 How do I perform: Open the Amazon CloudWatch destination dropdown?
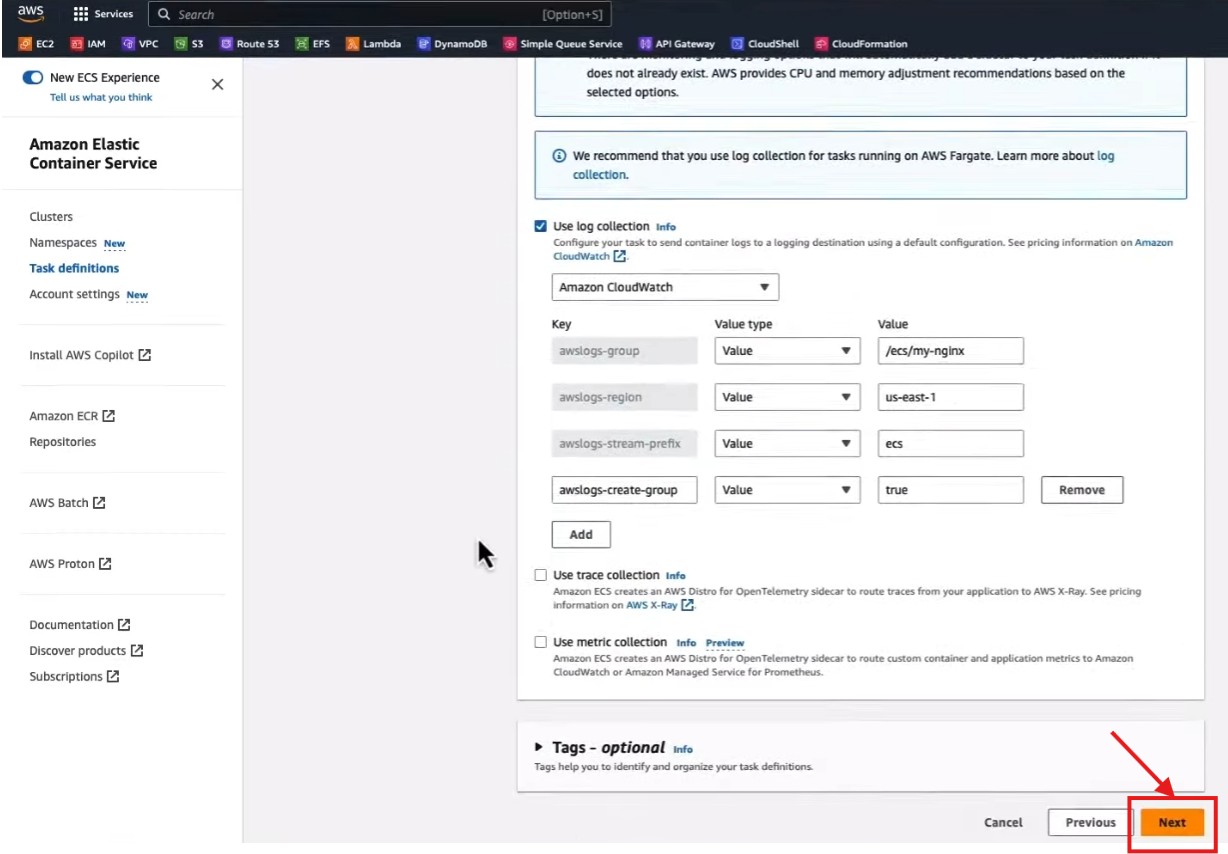(664, 287)
